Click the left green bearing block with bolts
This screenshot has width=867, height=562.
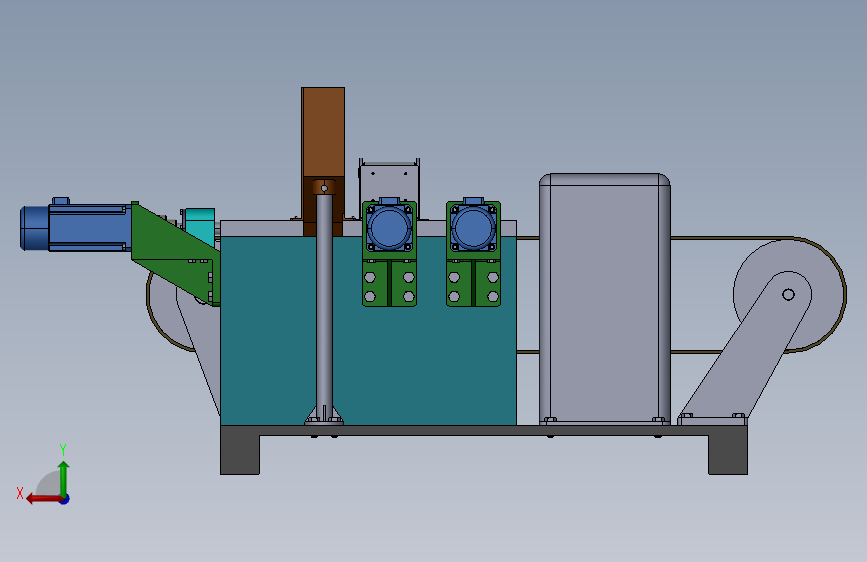[389, 283]
